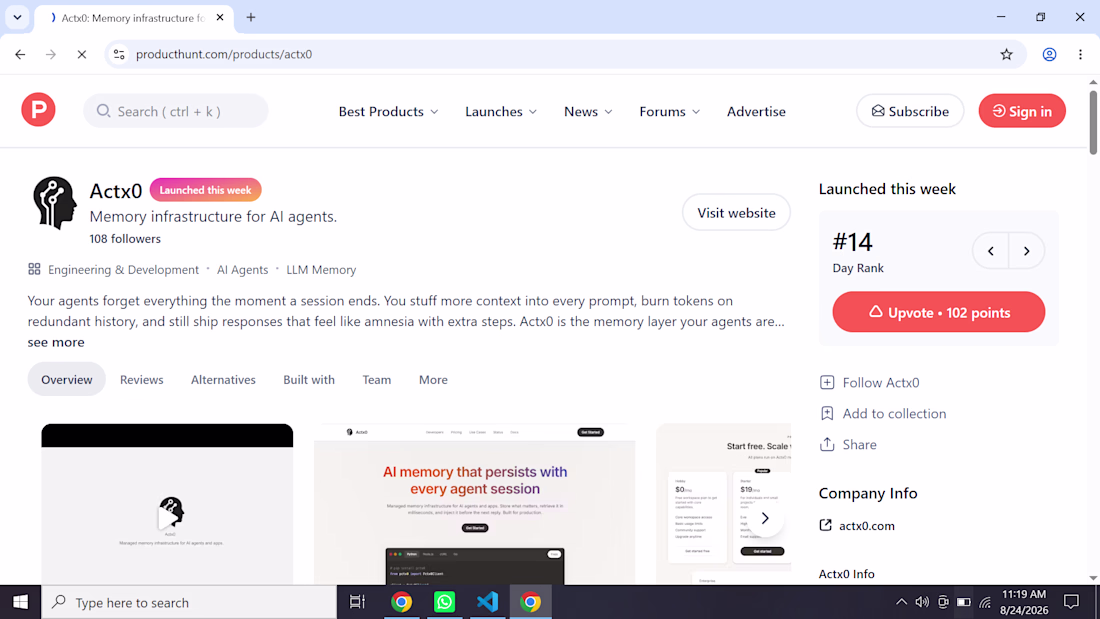Upvote Actx0
The width and height of the screenshot is (1100, 619).
(939, 312)
